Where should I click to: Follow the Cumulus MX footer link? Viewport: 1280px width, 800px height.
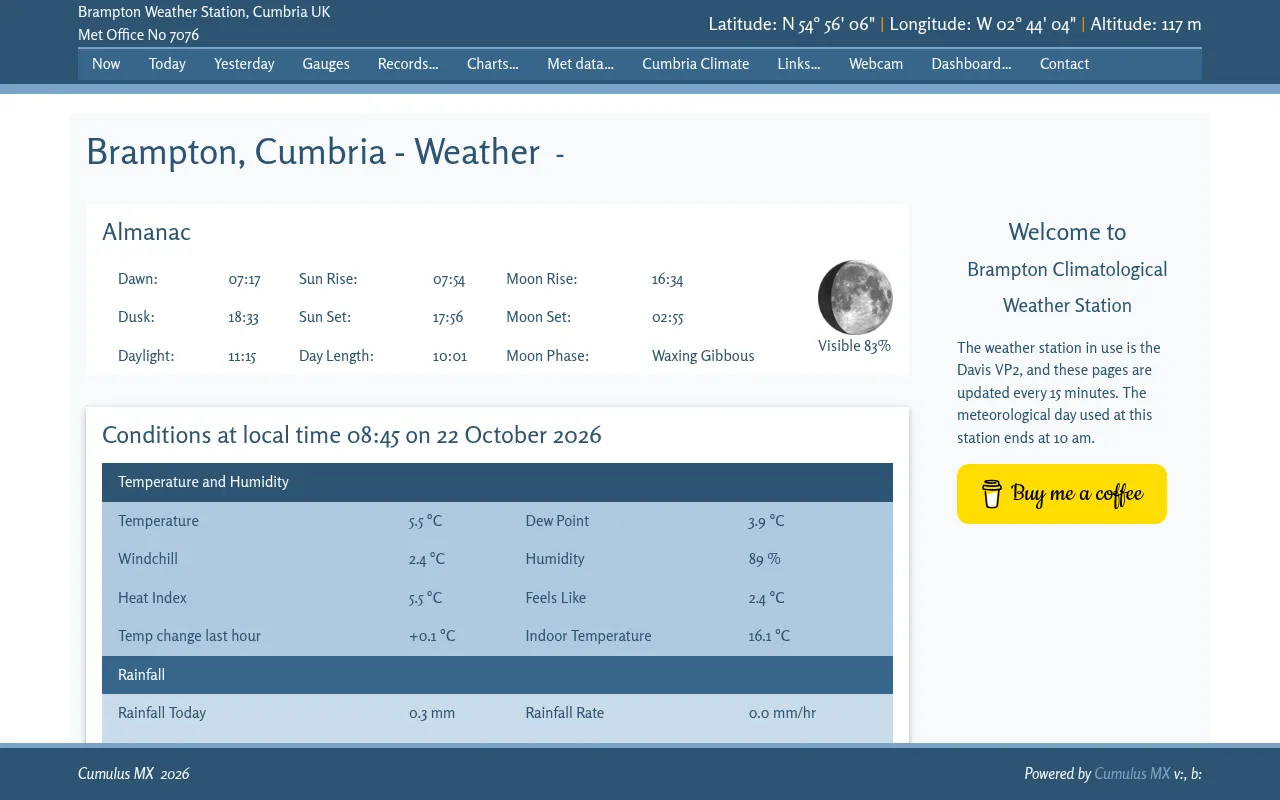(1132, 774)
